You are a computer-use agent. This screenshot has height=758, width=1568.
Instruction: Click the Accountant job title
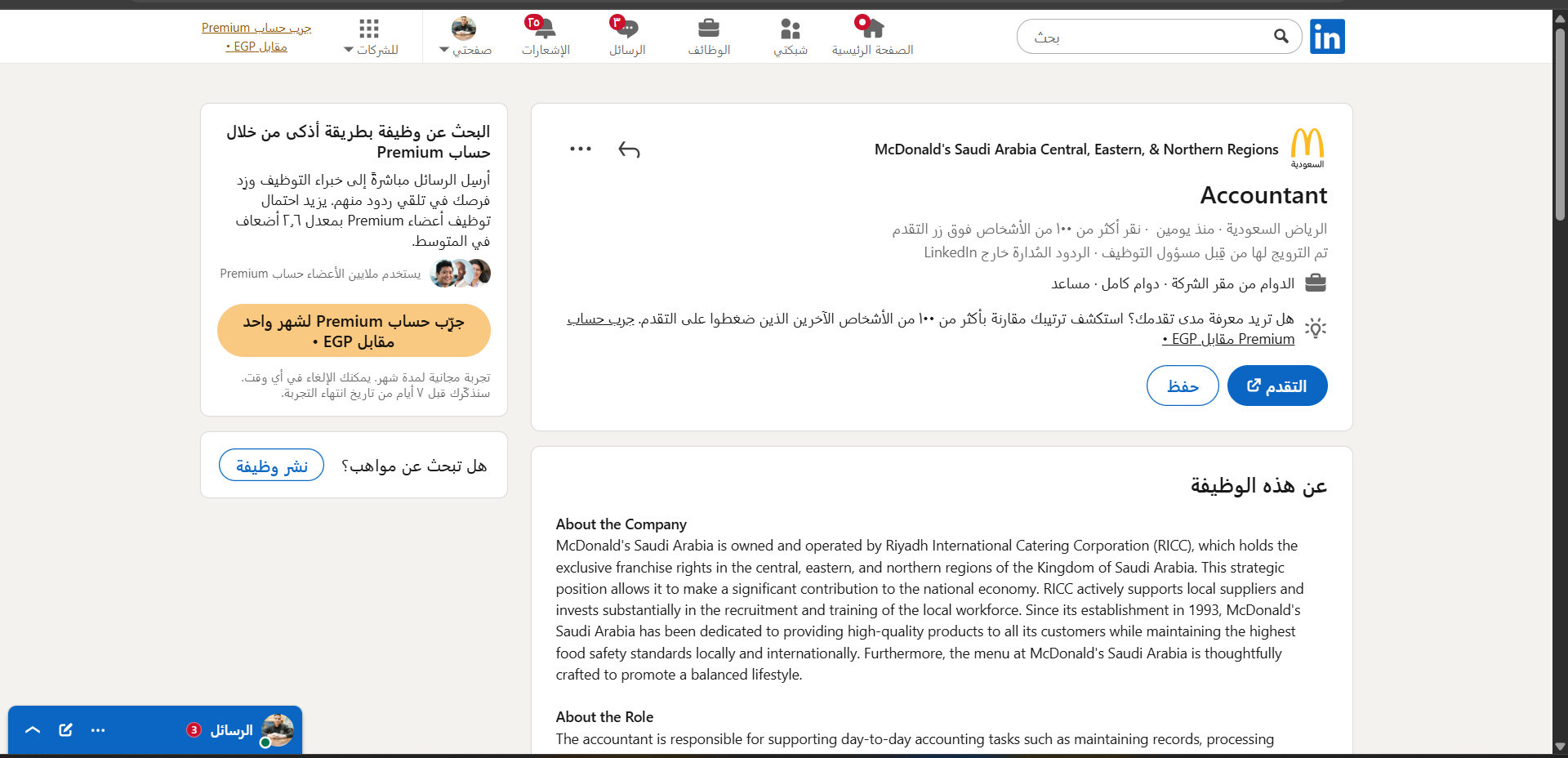point(1263,195)
